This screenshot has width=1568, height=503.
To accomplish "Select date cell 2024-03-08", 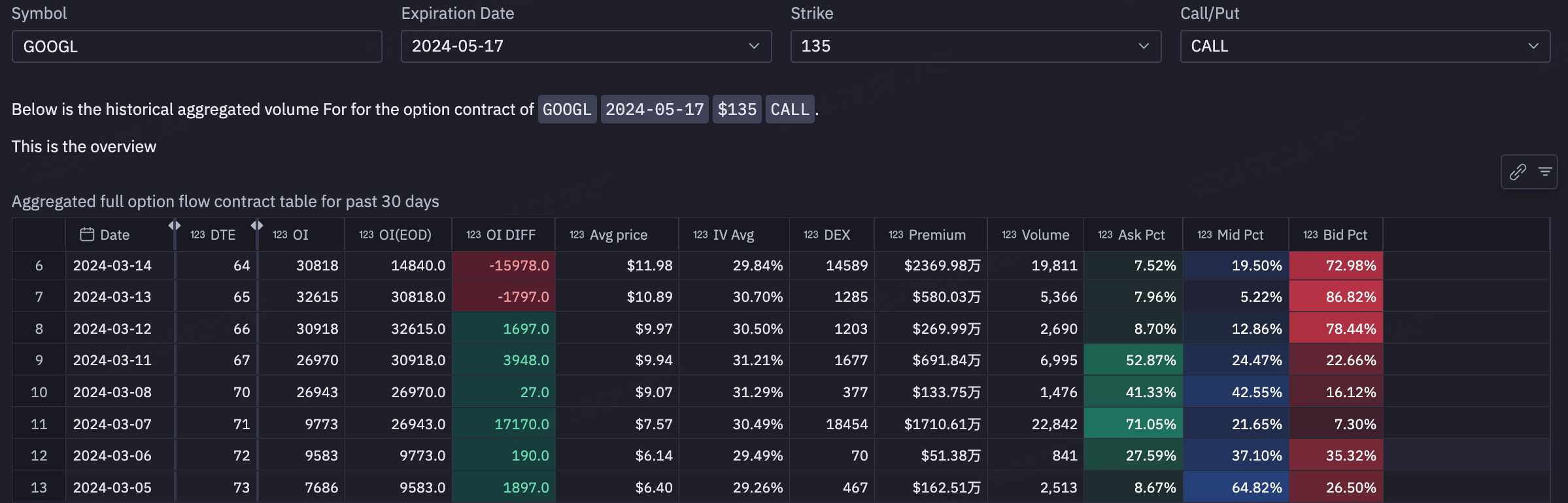I will [x=120, y=392].
